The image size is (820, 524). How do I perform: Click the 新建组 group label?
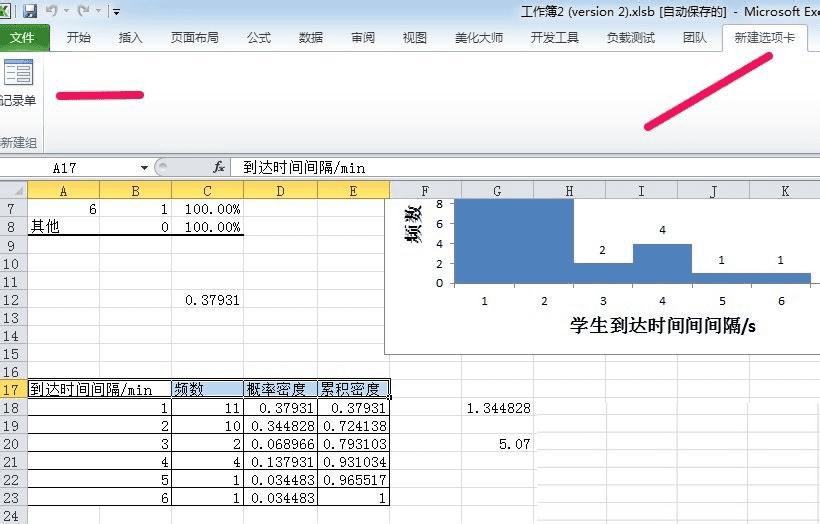[x=18, y=142]
